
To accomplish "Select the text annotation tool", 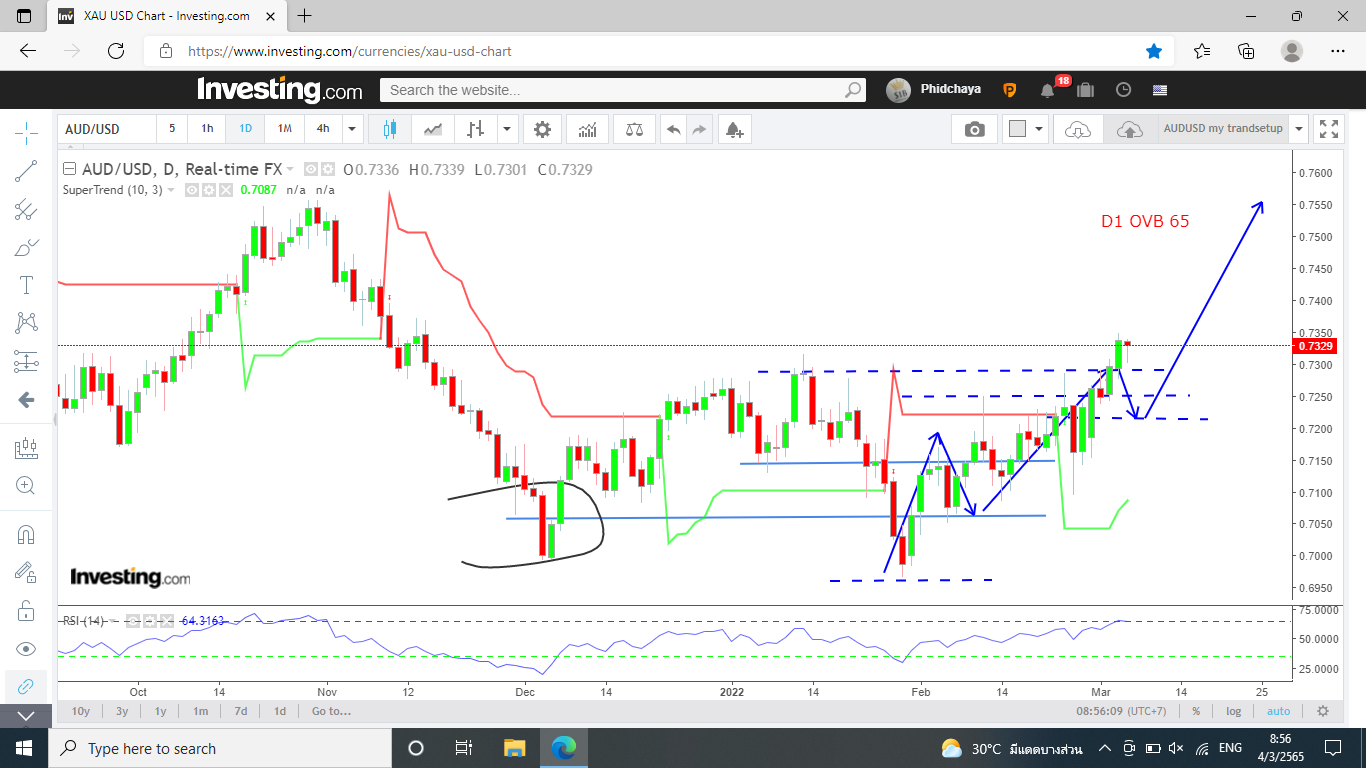I will tap(26, 285).
